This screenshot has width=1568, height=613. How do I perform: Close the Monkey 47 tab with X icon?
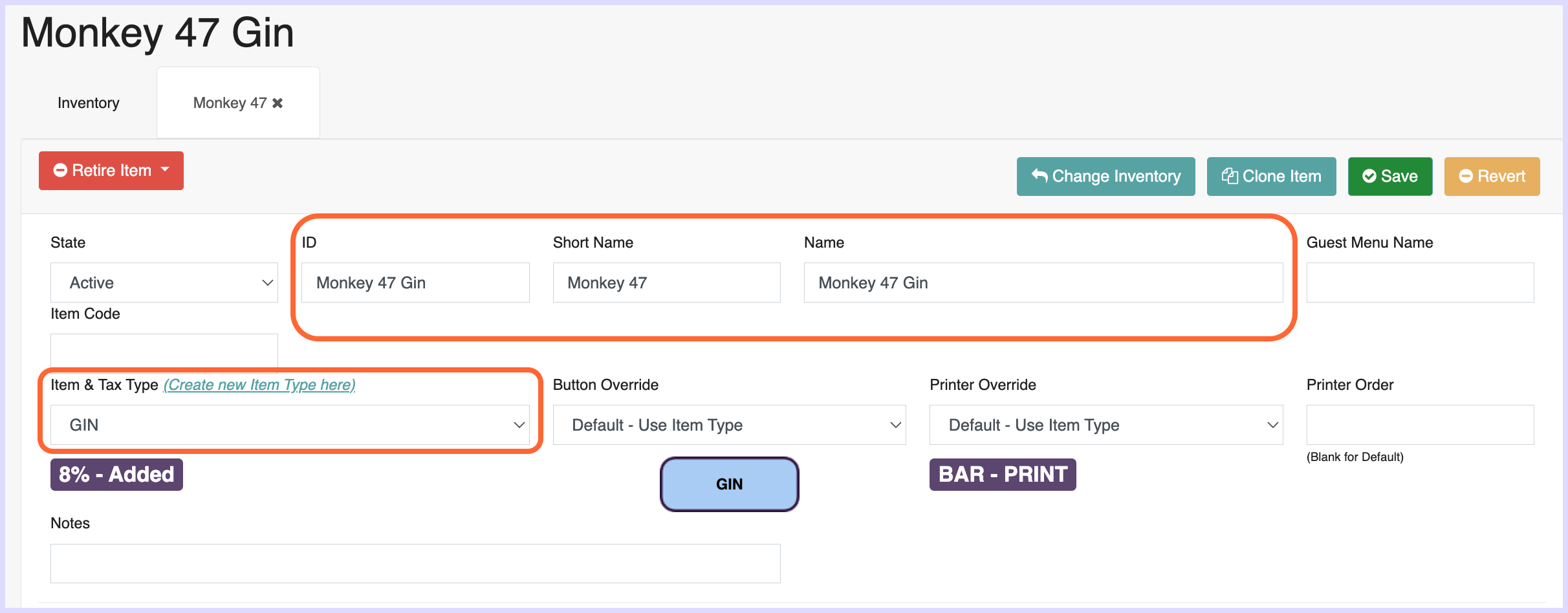point(278,103)
